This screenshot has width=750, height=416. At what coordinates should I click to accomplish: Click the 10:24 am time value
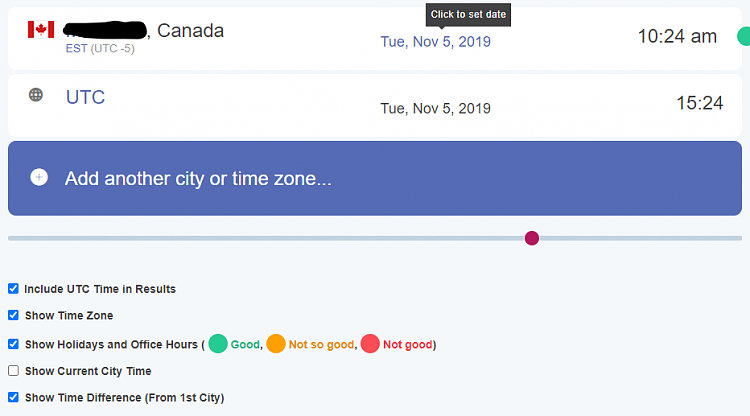click(677, 36)
